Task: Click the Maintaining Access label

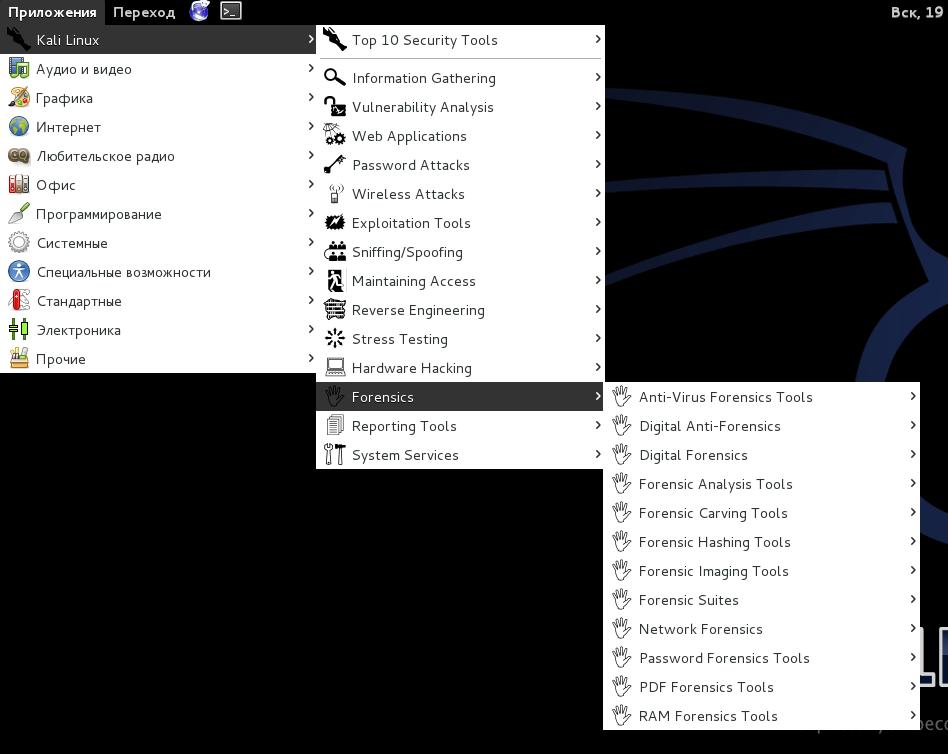Action: pos(414,281)
